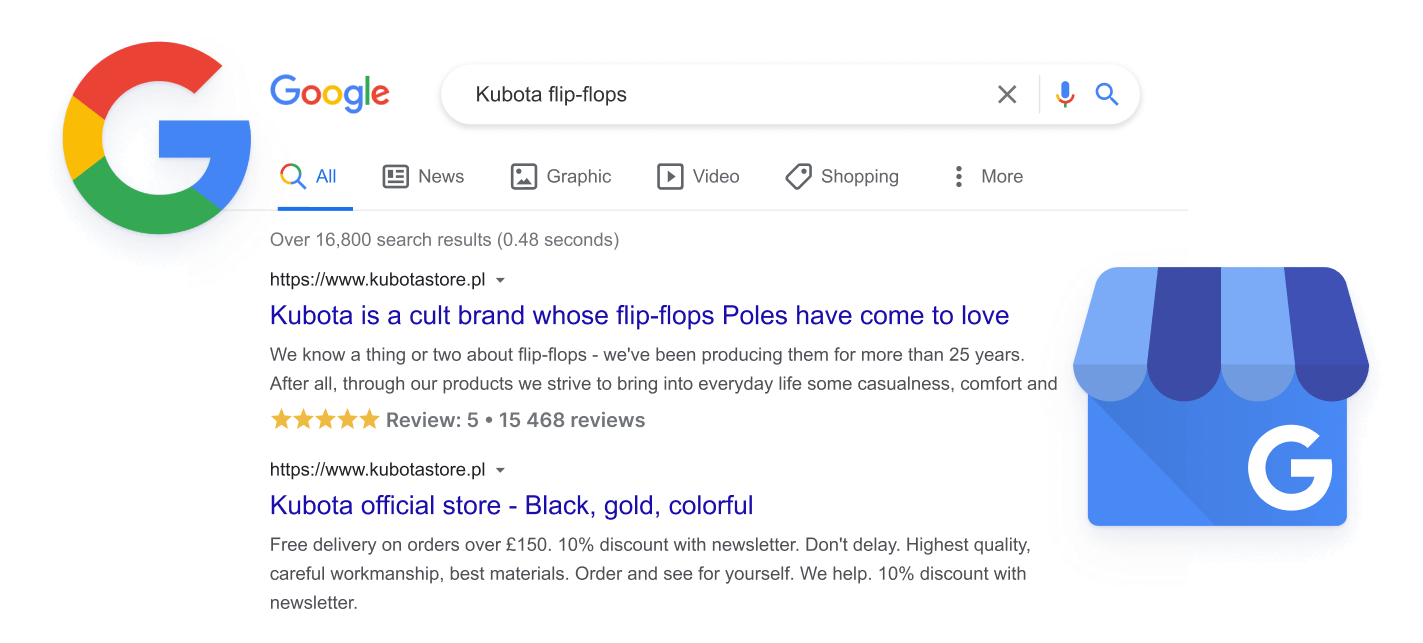
Task: Open 'Kubota official store' result link
Action: 511,505
